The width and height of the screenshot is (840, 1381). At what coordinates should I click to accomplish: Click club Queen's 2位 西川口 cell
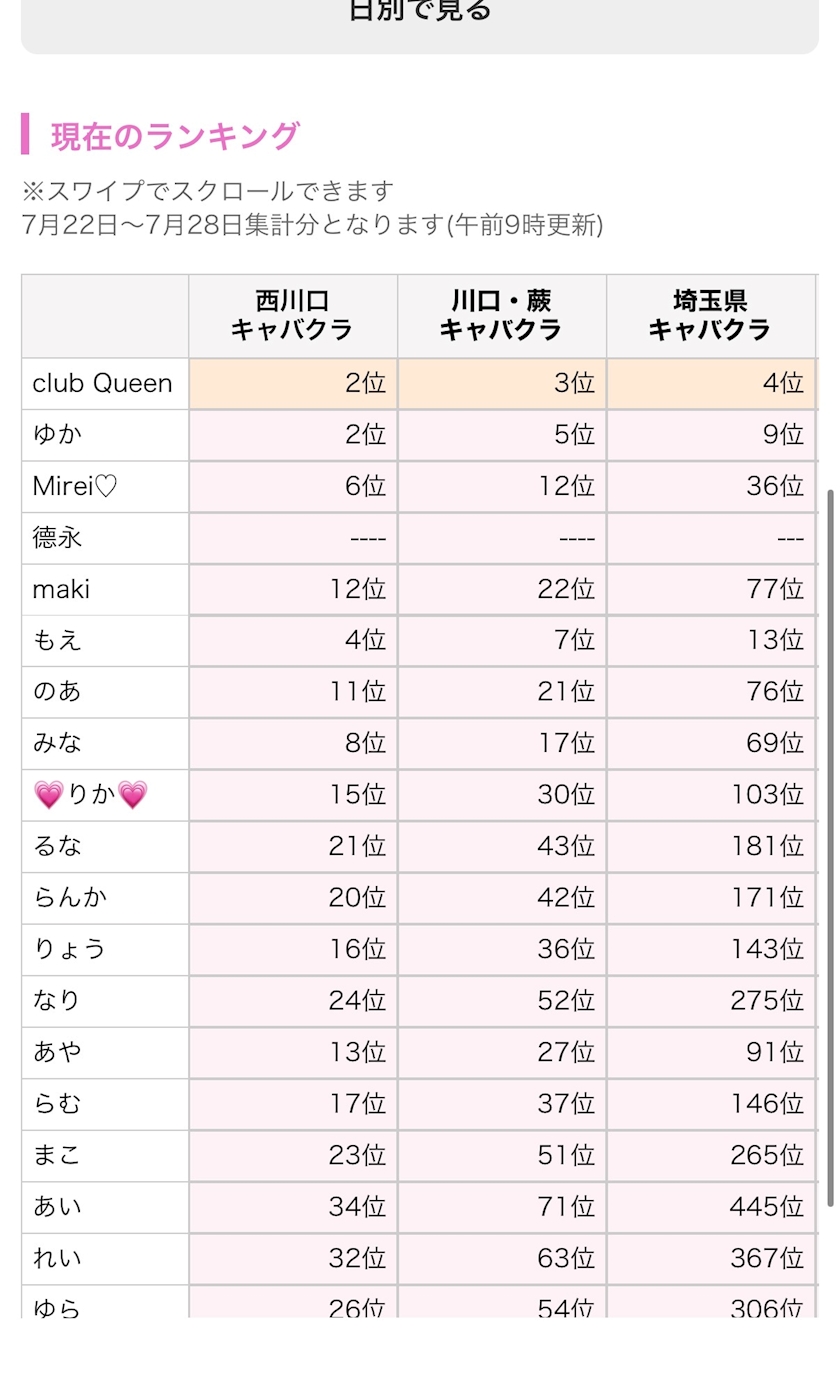click(293, 384)
